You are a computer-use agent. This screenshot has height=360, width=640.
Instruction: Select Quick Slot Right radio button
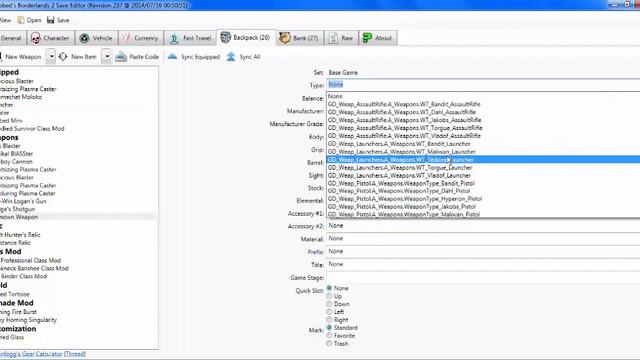click(329, 320)
